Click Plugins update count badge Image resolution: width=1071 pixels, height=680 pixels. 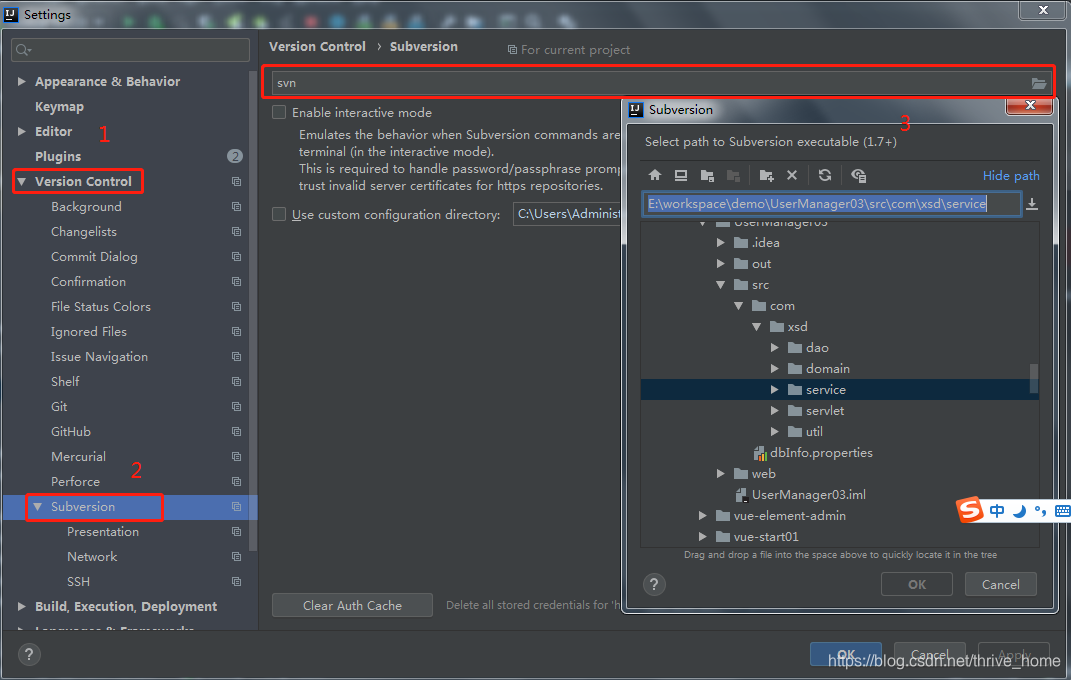pyautogui.click(x=234, y=156)
